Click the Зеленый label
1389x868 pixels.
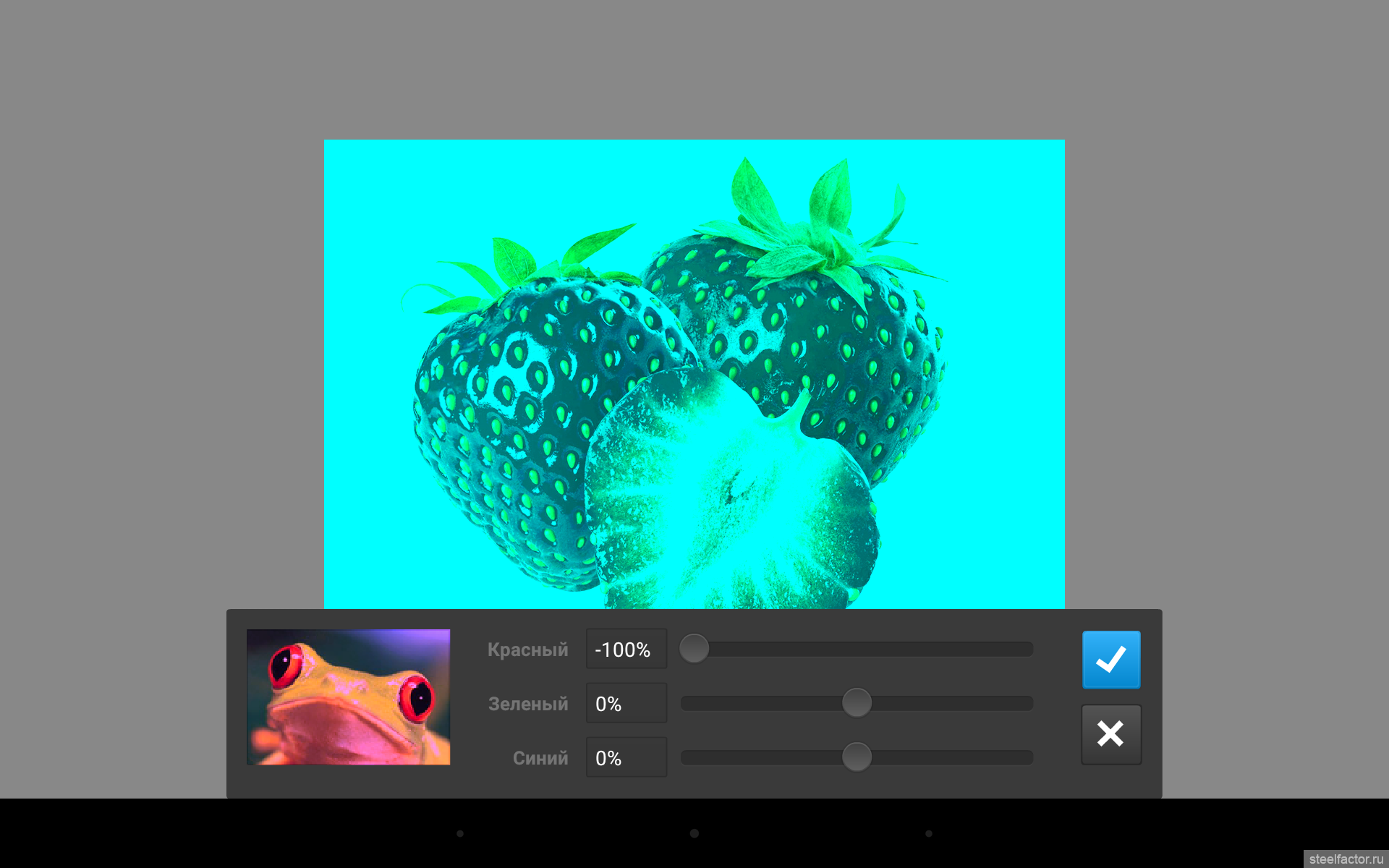(x=528, y=704)
